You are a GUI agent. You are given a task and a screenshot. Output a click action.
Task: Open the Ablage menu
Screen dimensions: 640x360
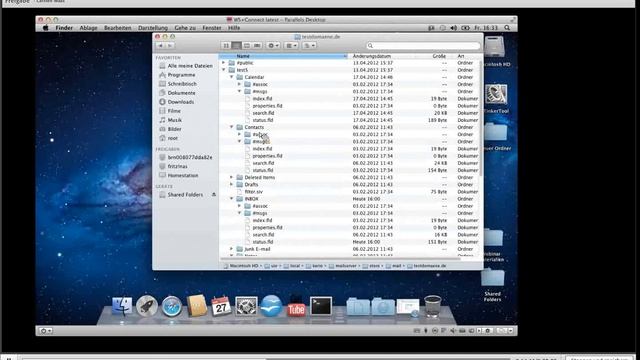tap(89, 28)
